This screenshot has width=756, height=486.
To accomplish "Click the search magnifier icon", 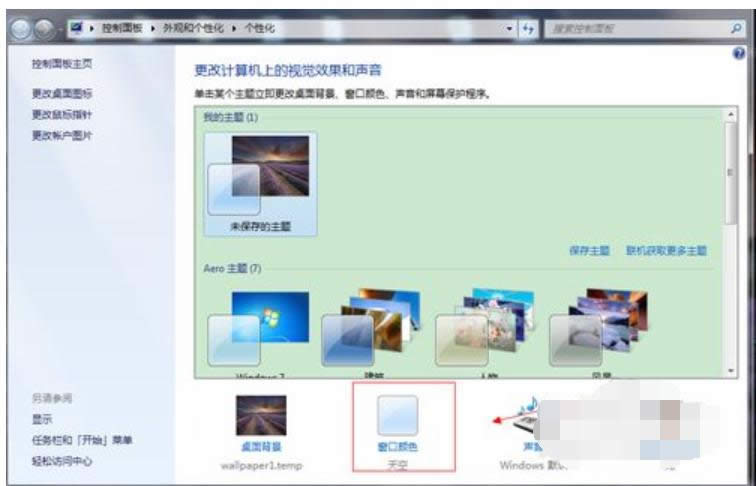I will [736, 29].
